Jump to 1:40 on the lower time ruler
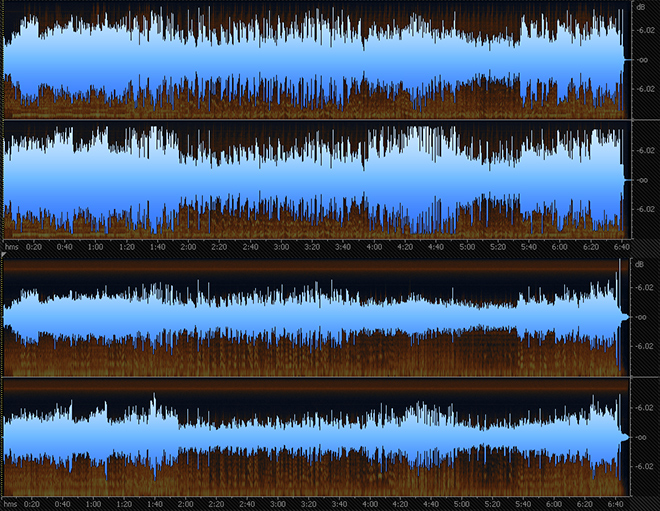The width and height of the screenshot is (660, 511). coord(154,504)
